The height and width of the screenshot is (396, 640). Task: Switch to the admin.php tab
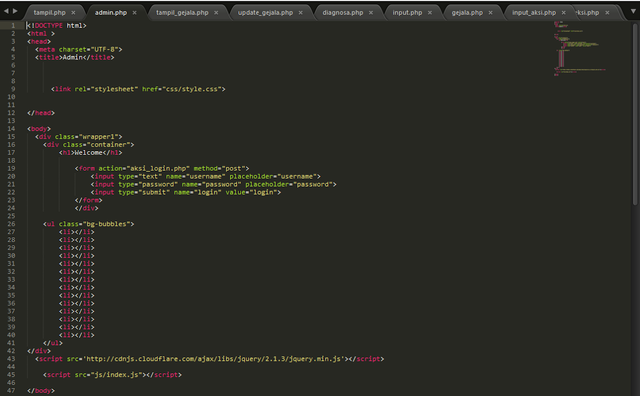pos(111,13)
